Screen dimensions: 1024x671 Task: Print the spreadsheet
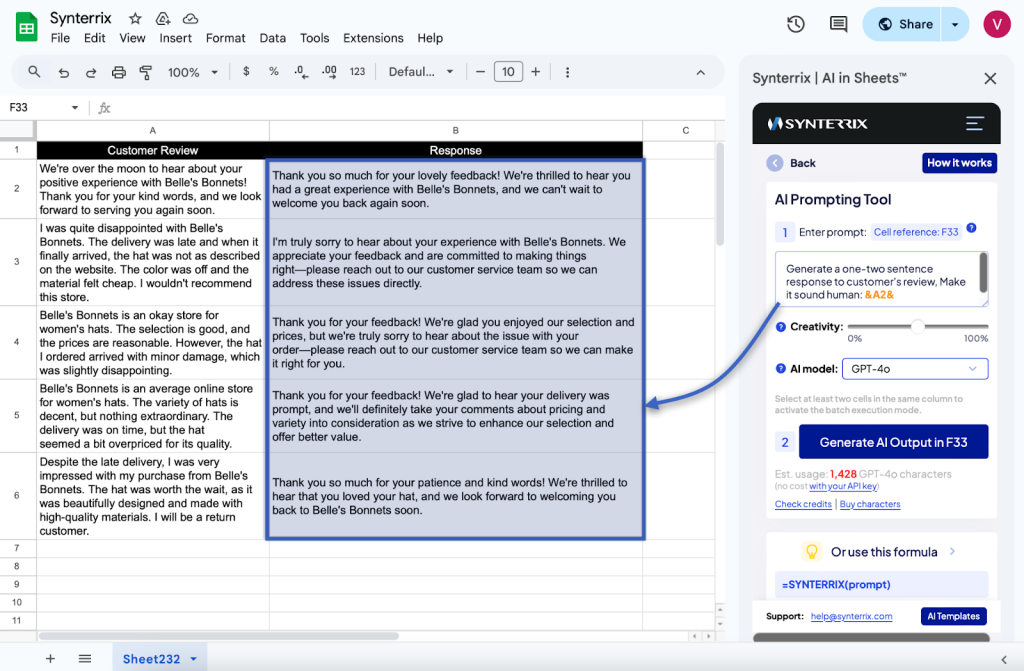pyautogui.click(x=118, y=73)
